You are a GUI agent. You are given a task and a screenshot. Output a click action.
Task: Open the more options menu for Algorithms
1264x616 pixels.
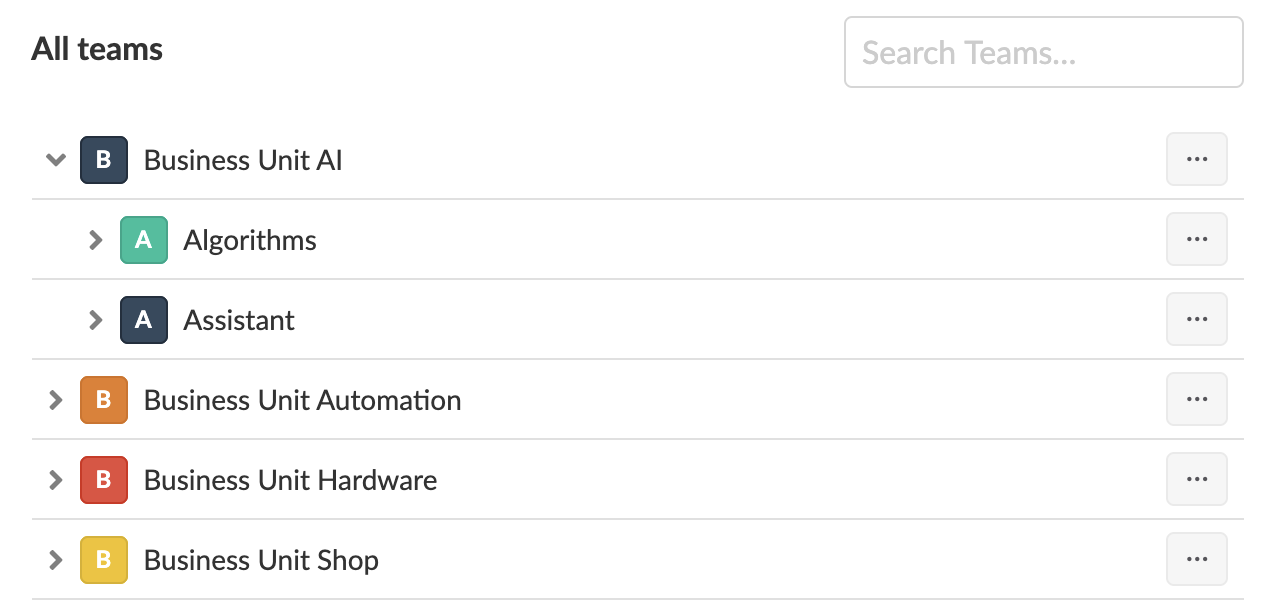click(x=1197, y=239)
